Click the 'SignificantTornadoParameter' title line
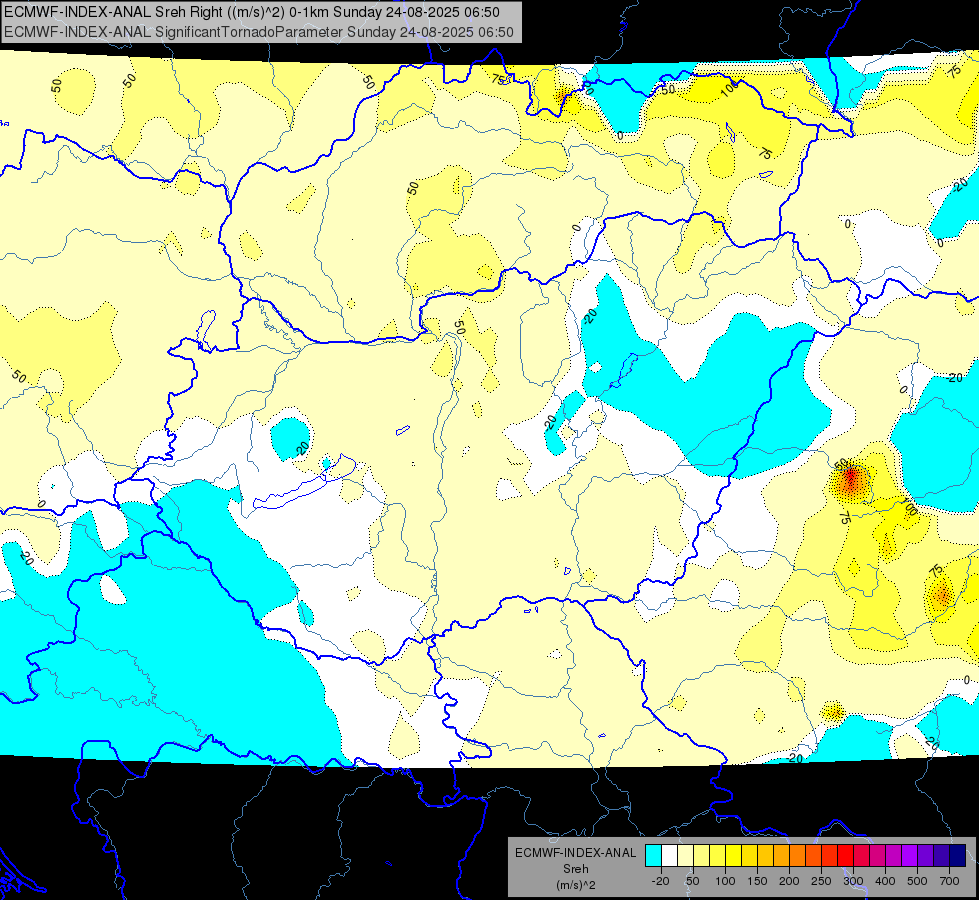 pos(258,32)
